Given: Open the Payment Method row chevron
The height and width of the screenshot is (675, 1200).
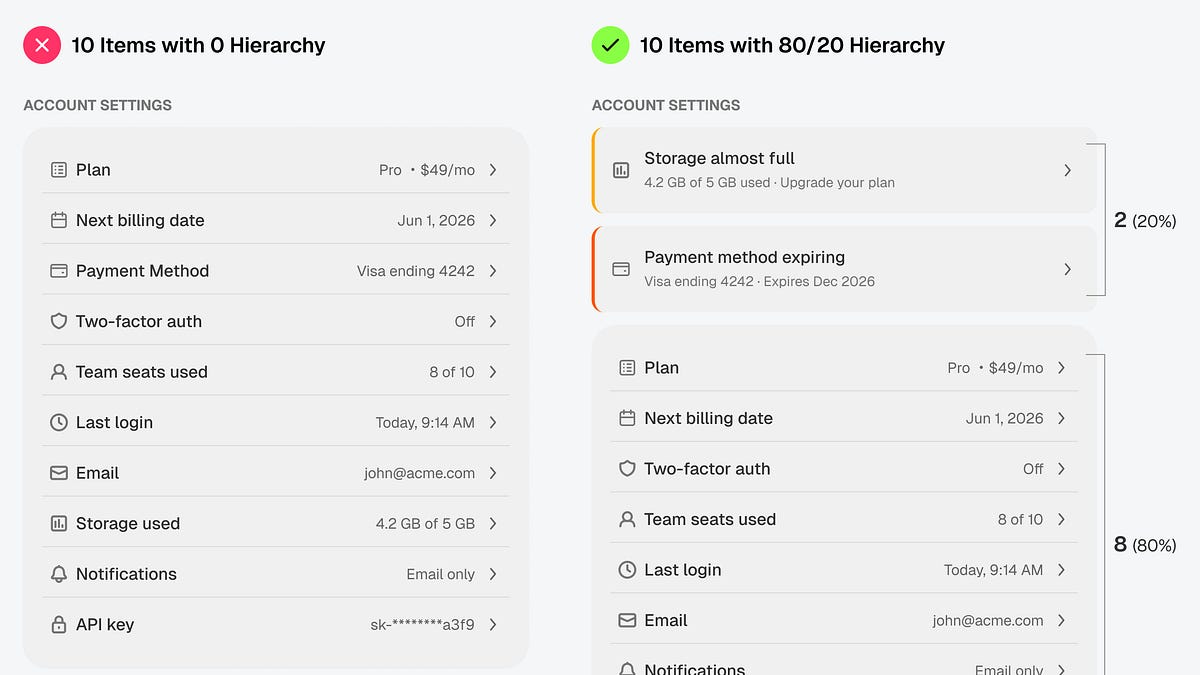Looking at the screenshot, I should click(493, 271).
